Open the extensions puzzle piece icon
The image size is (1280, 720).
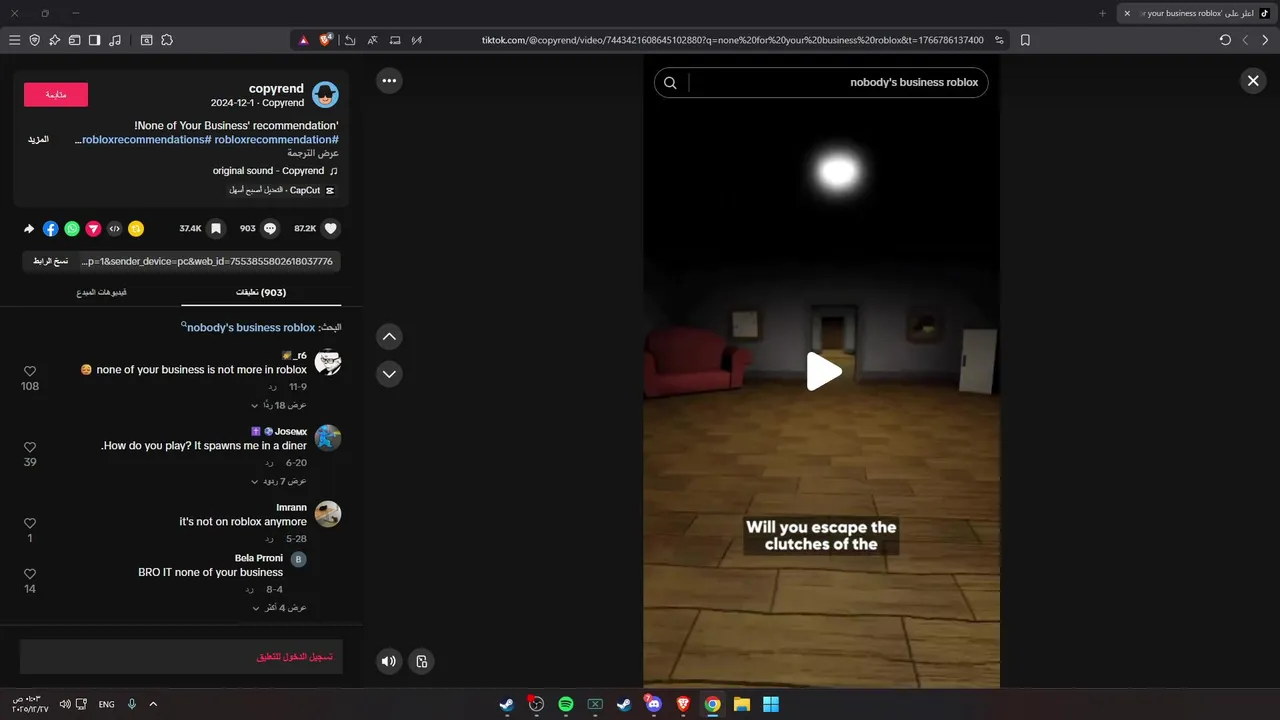[x=167, y=40]
